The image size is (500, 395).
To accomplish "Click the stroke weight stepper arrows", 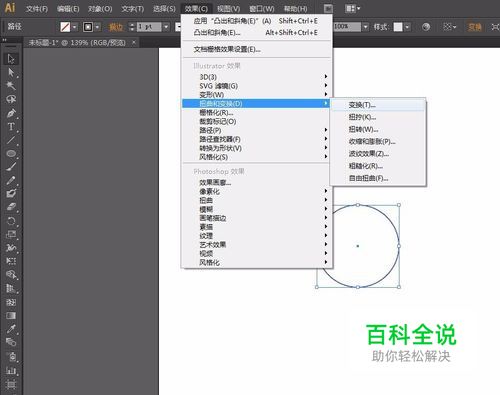I will [132, 27].
